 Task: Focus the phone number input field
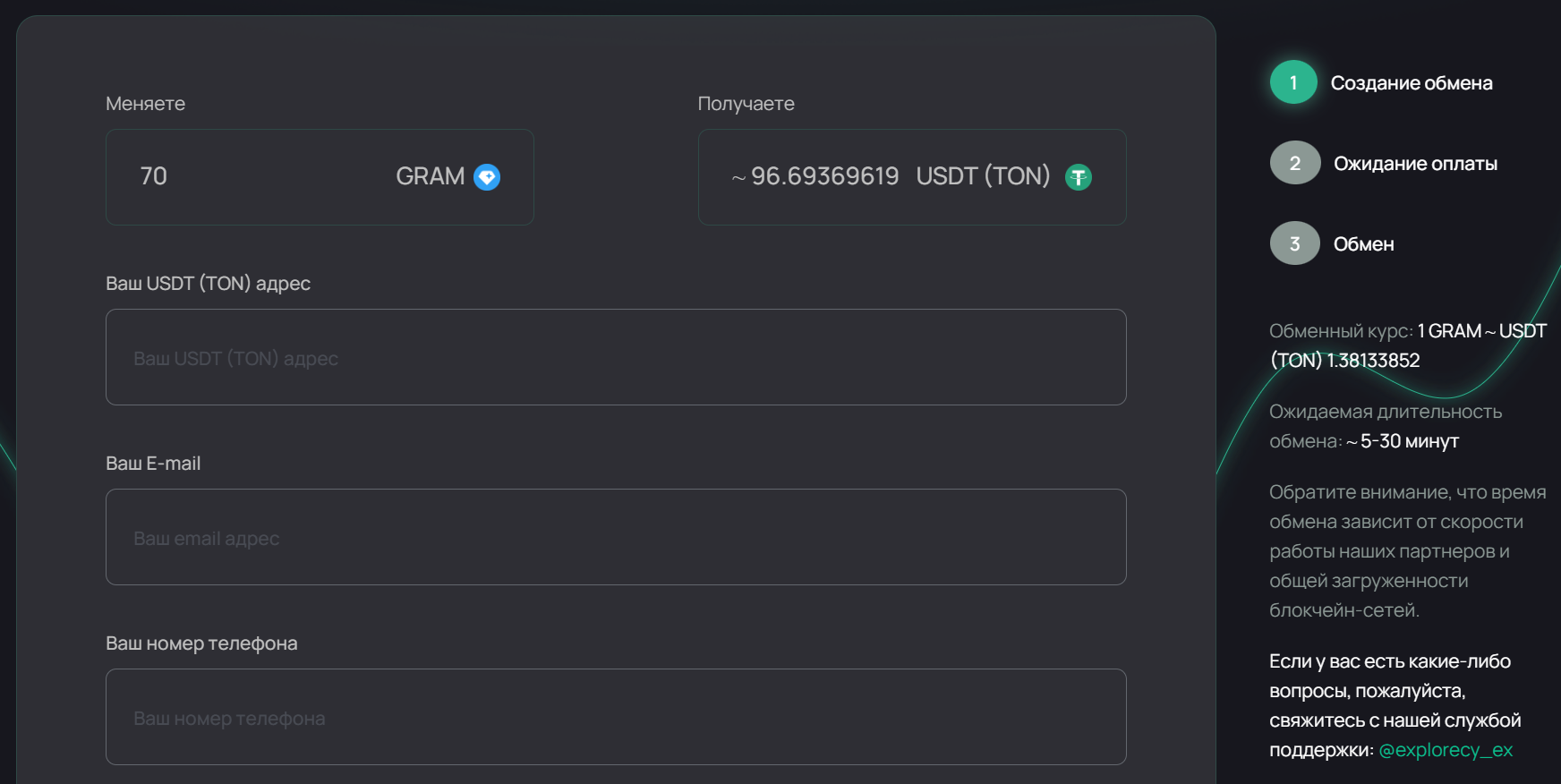[x=616, y=717]
